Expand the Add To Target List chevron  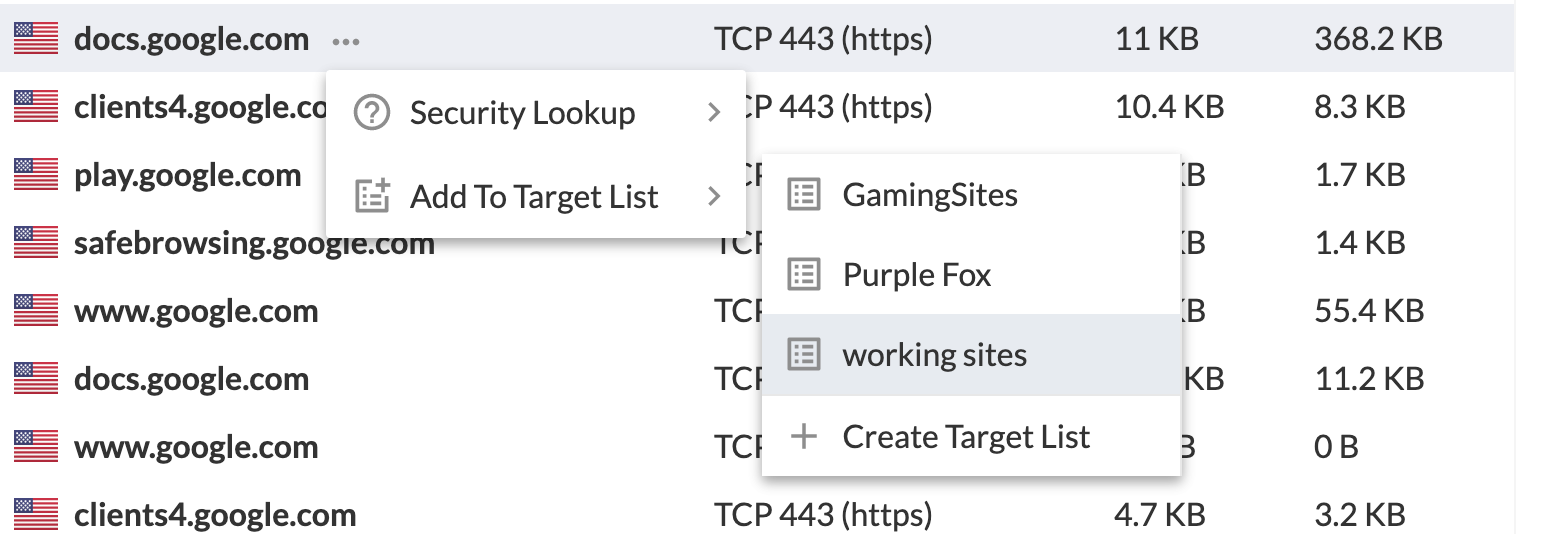713,196
